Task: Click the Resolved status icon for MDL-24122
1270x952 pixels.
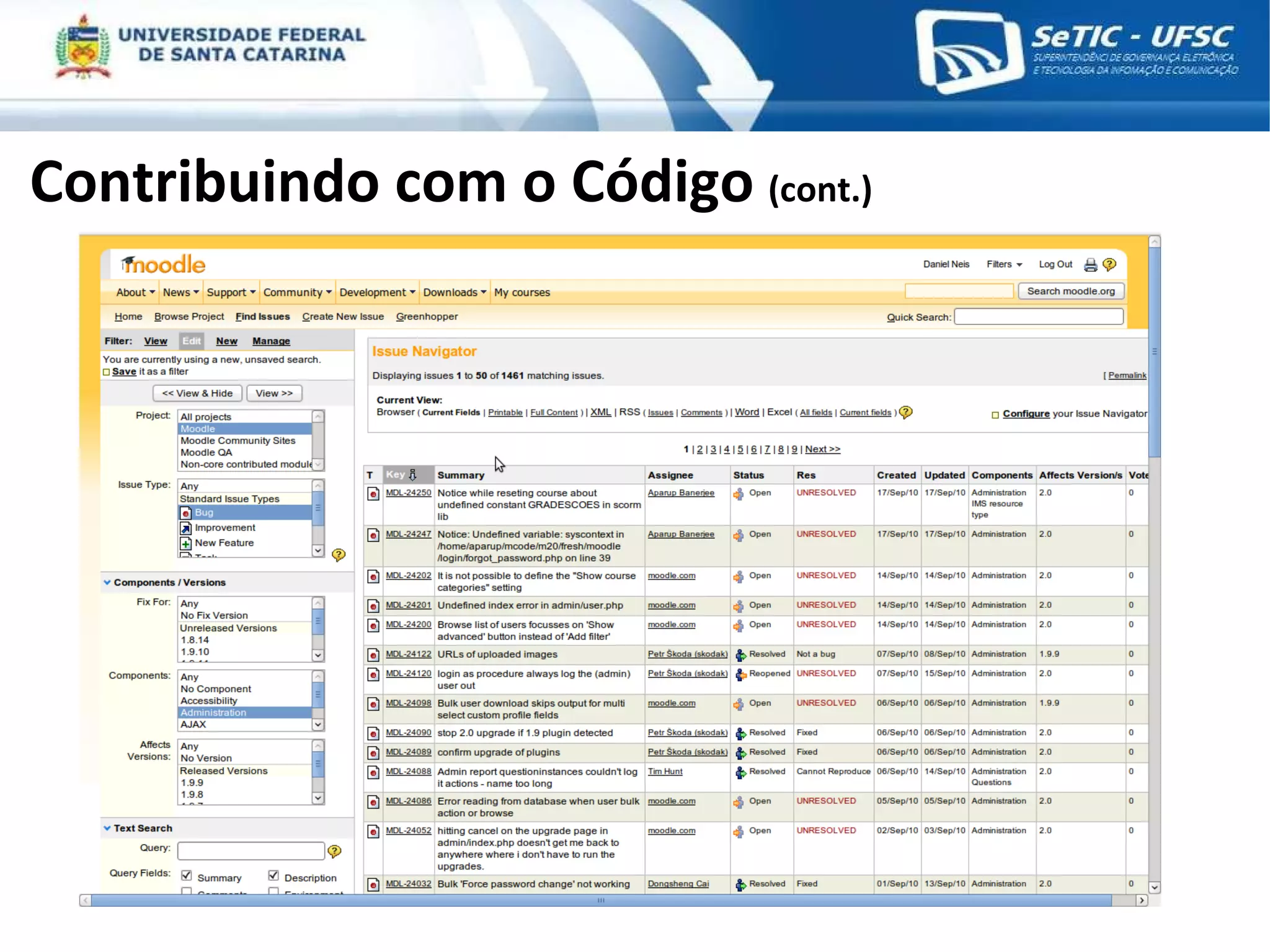Action: 740,655
